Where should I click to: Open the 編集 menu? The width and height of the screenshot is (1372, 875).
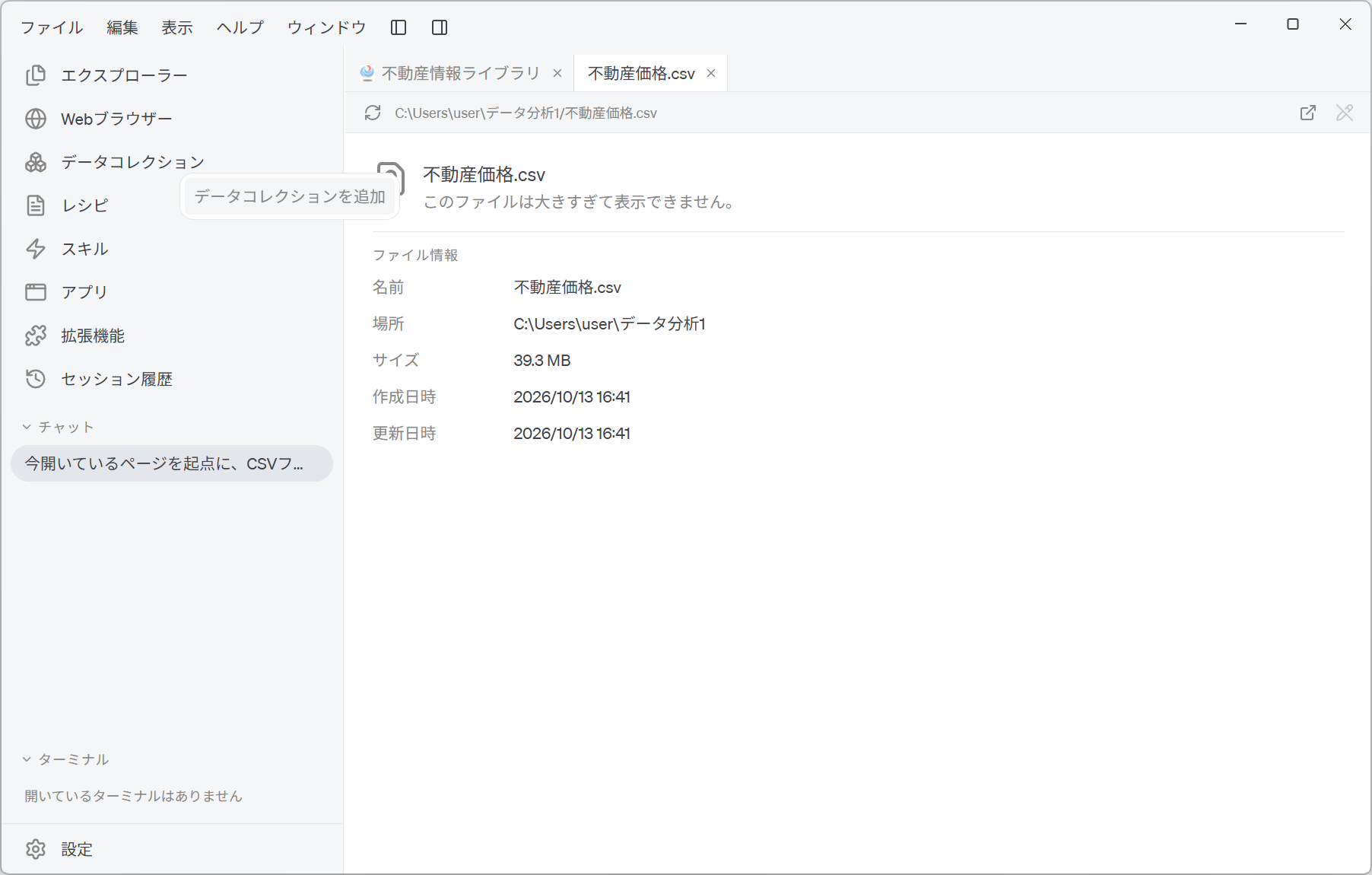point(122,27)
